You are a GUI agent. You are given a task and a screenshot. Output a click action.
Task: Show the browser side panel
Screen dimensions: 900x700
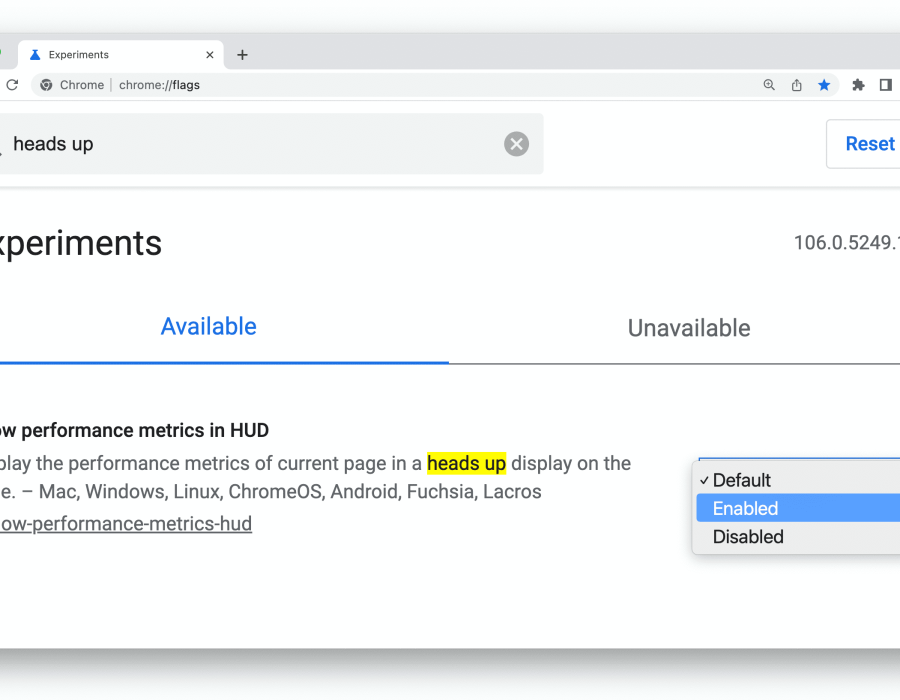885,85
